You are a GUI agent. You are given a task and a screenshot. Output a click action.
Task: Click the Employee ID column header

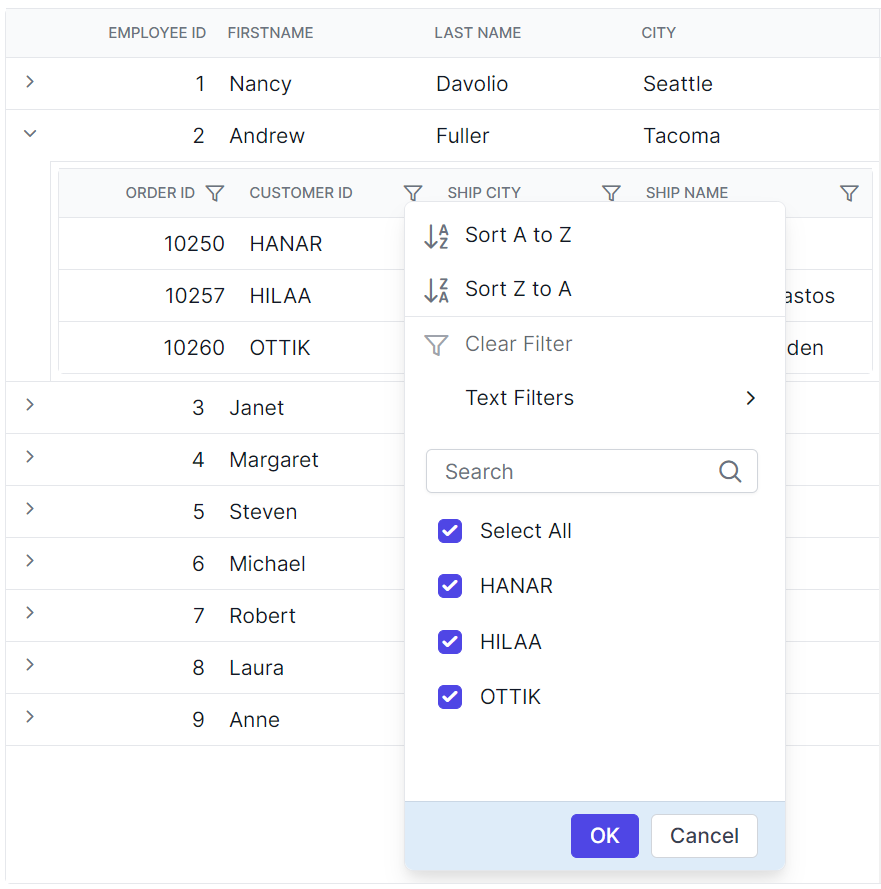pyautogui.click(x=157, y=33)
